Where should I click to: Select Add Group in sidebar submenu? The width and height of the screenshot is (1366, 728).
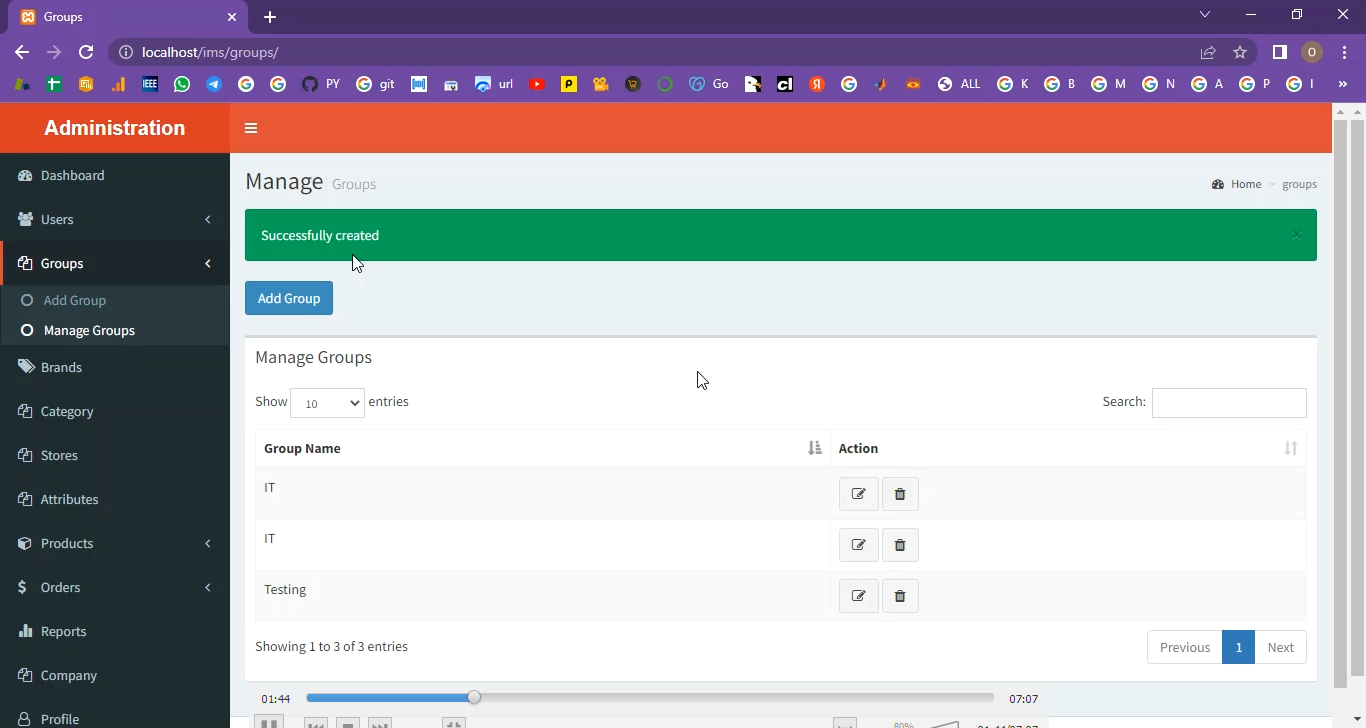click(x=74, y=300)
